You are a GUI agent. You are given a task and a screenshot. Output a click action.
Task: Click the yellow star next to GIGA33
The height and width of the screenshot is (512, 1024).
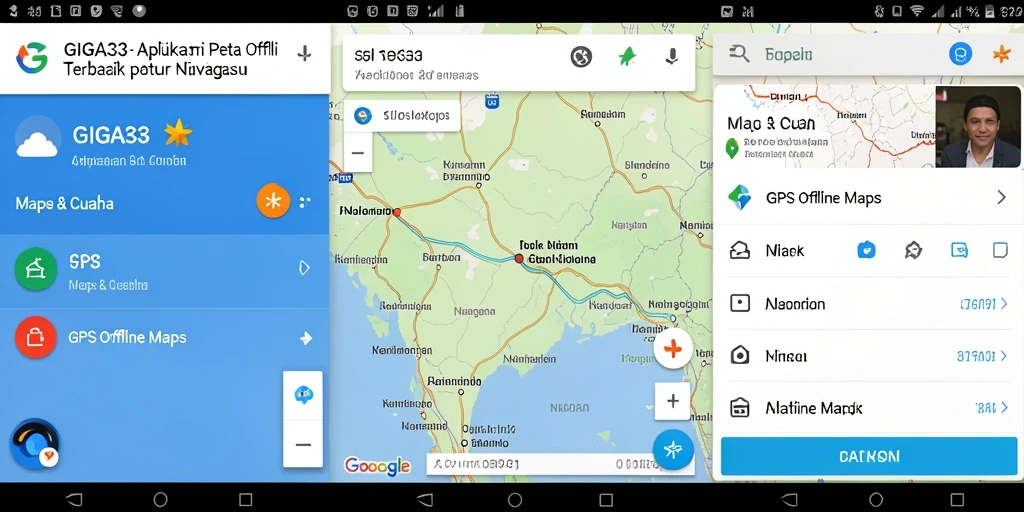(178, 133)
